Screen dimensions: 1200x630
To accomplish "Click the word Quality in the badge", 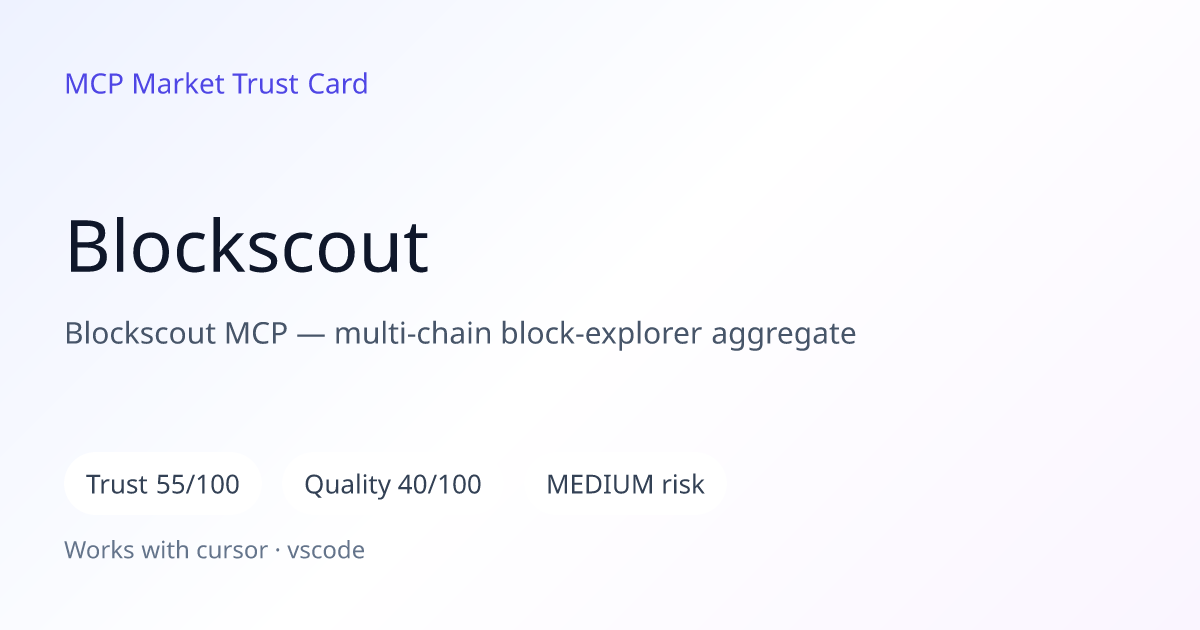I will pos(347,486).
